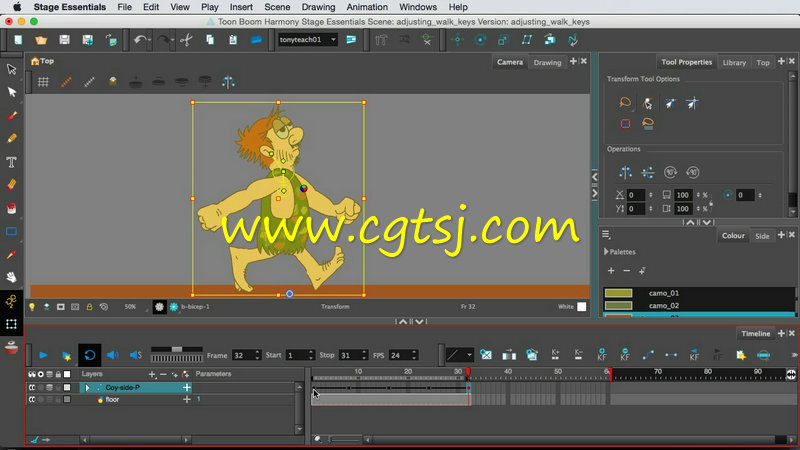This screenshot has height=450, width=800.
Task: Select the Pencil tool
Action: click(x=11, y=138)
